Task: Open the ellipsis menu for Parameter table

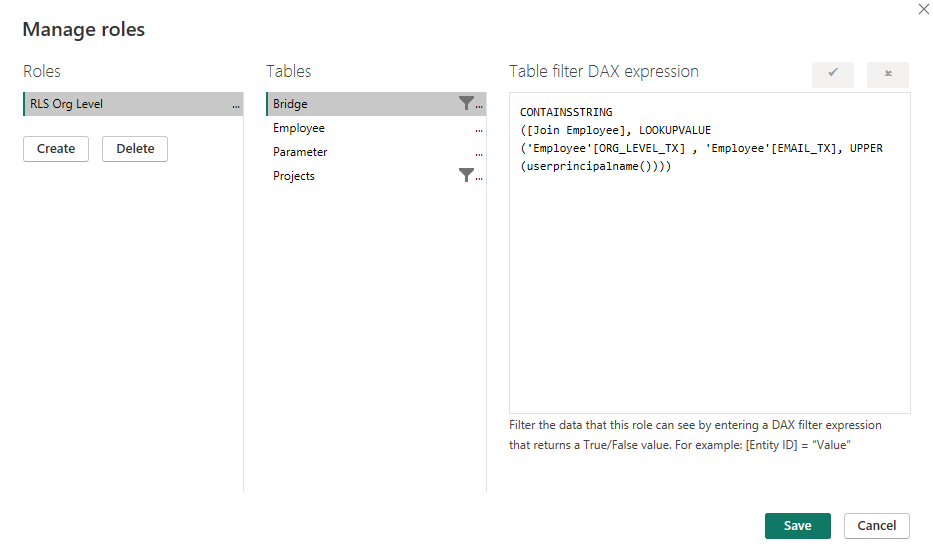Action: click(479, 153)
